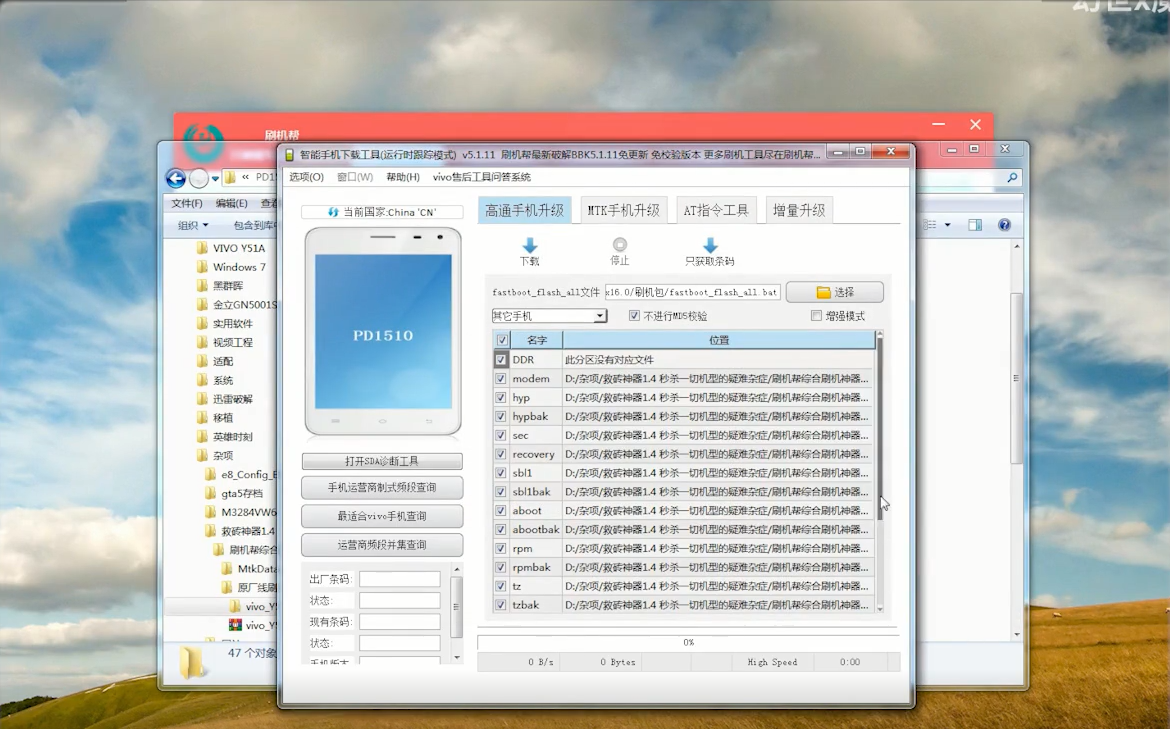Switch to the 增量升级 tab

point(799,210)
